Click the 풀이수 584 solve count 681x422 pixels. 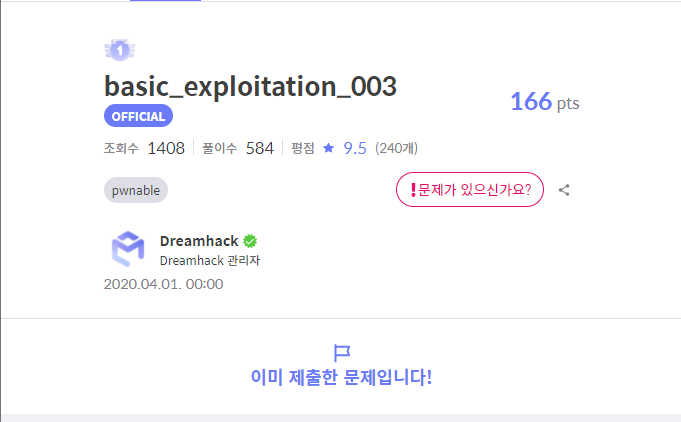pyautogui.click(x=238, y=148)
